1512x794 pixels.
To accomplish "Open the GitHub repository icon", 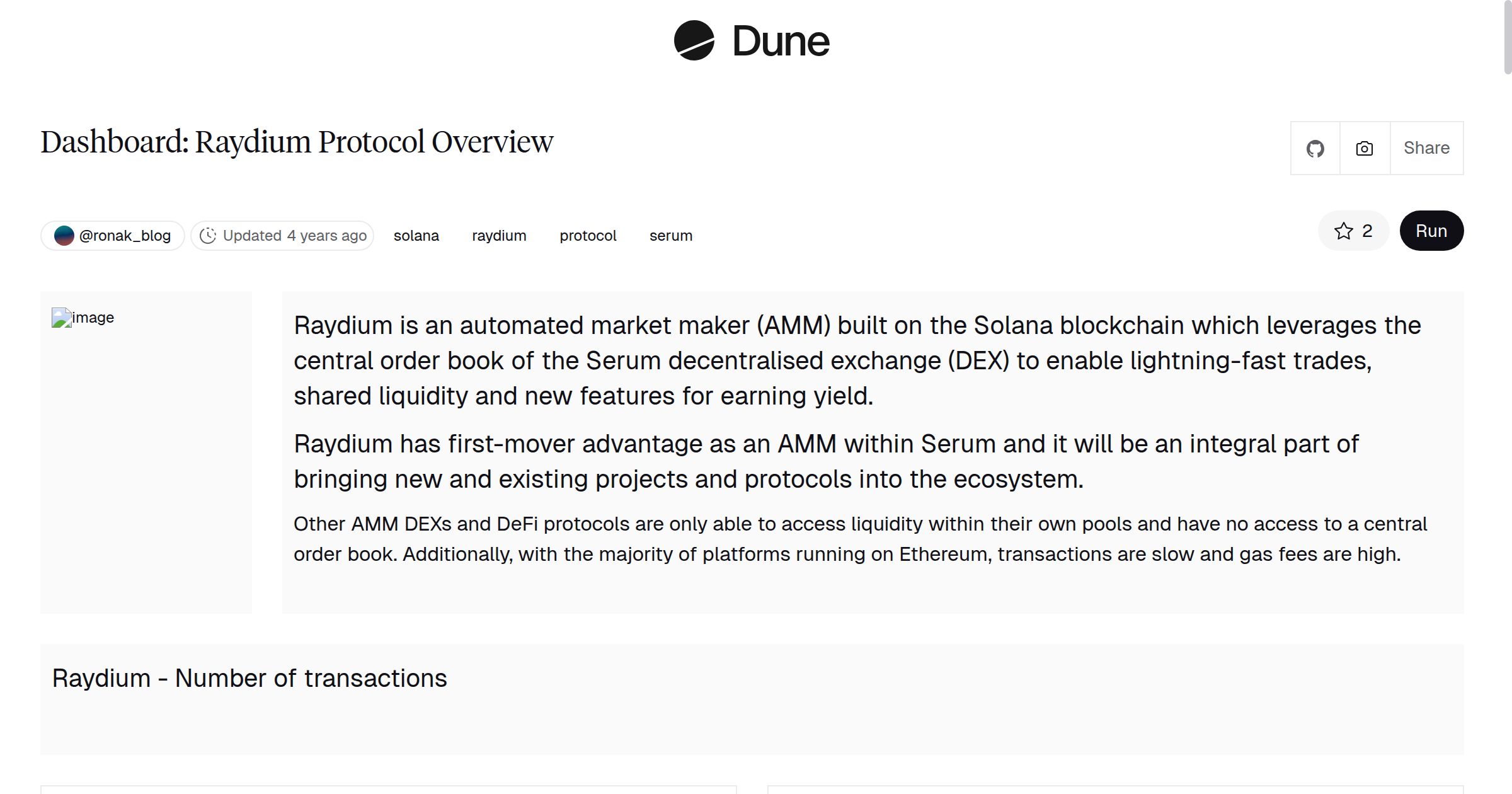I will point(1315,148).
